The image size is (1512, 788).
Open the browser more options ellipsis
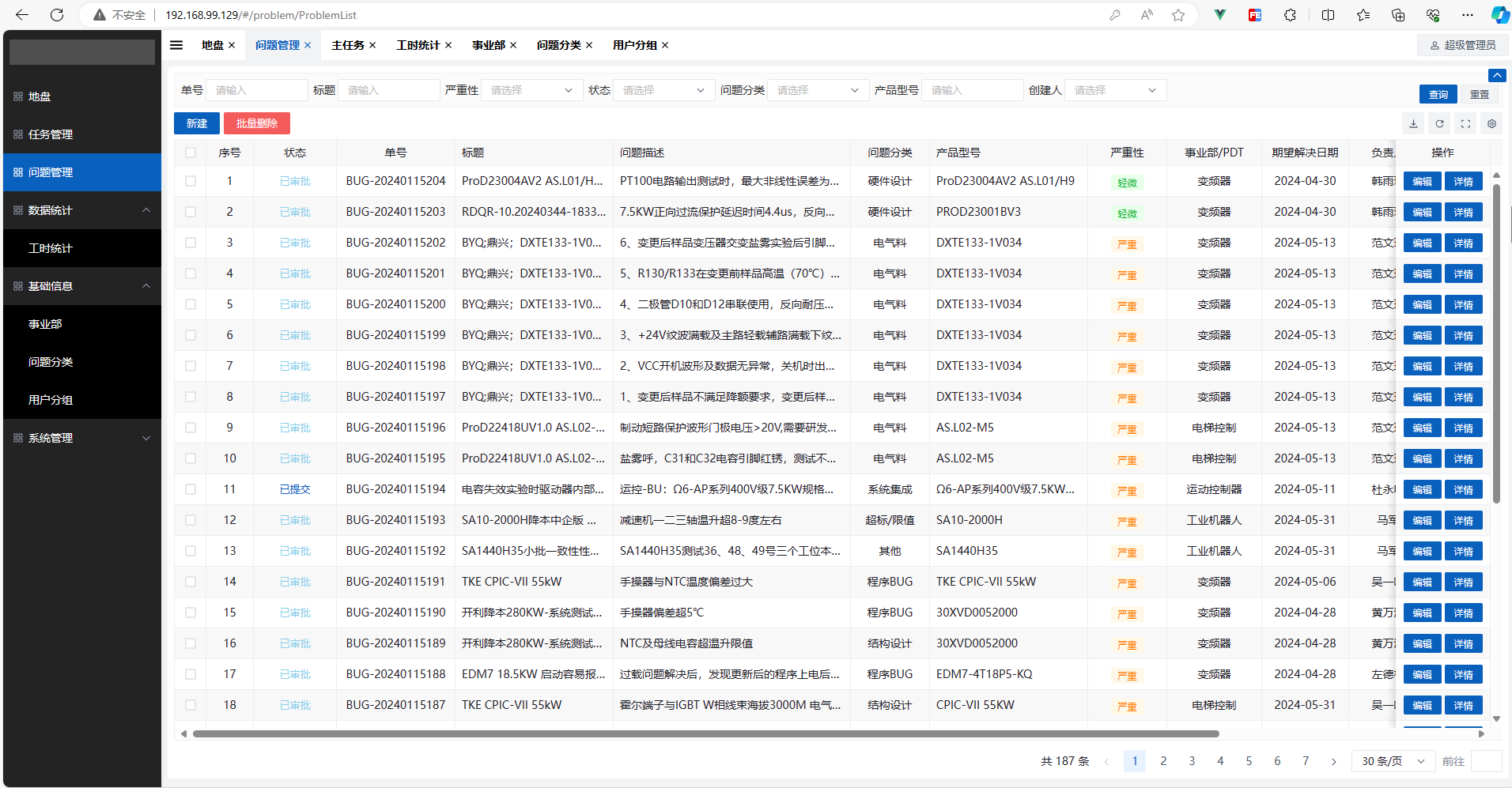pos(1468,15)
